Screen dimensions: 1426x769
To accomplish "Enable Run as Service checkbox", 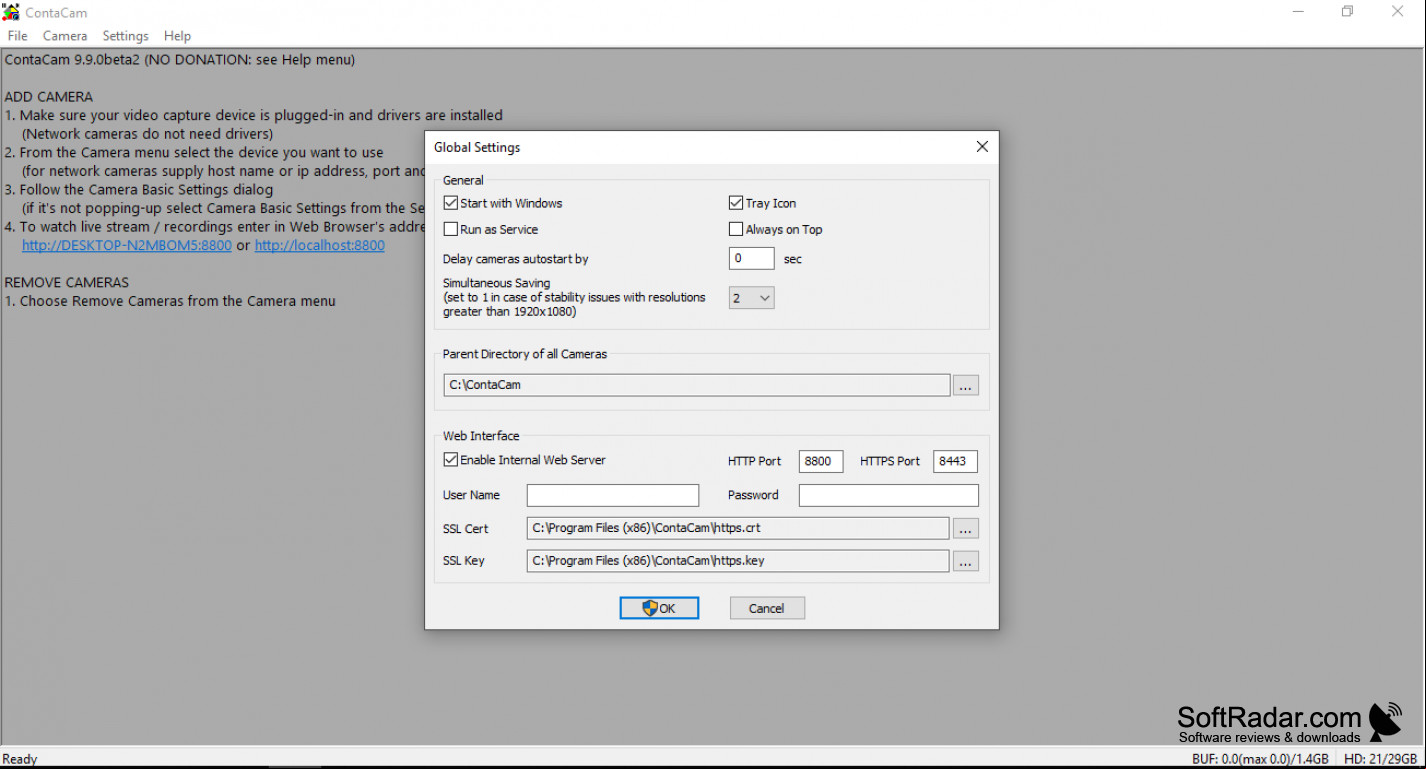I will (x=451, y=229).
